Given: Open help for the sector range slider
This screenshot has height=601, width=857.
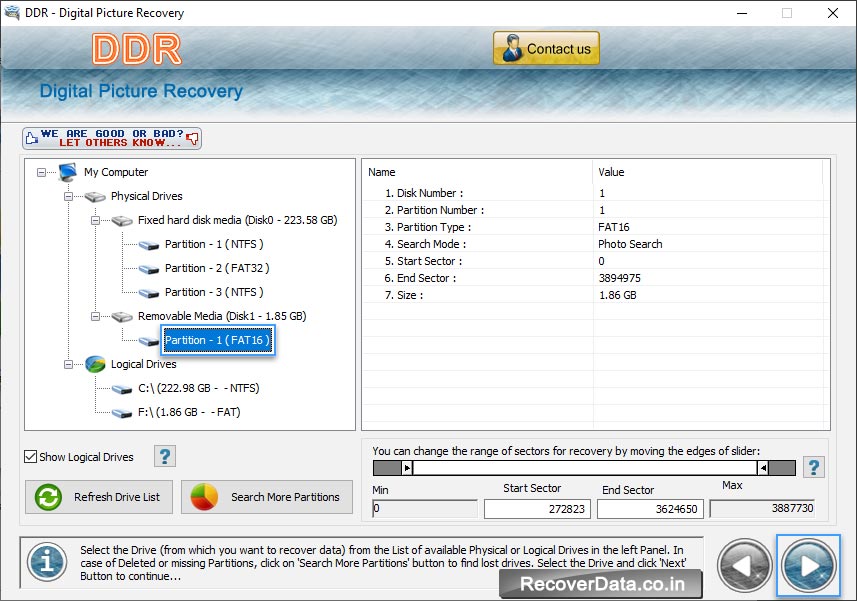Looking at the screenshot, I should tap(814, 467).
